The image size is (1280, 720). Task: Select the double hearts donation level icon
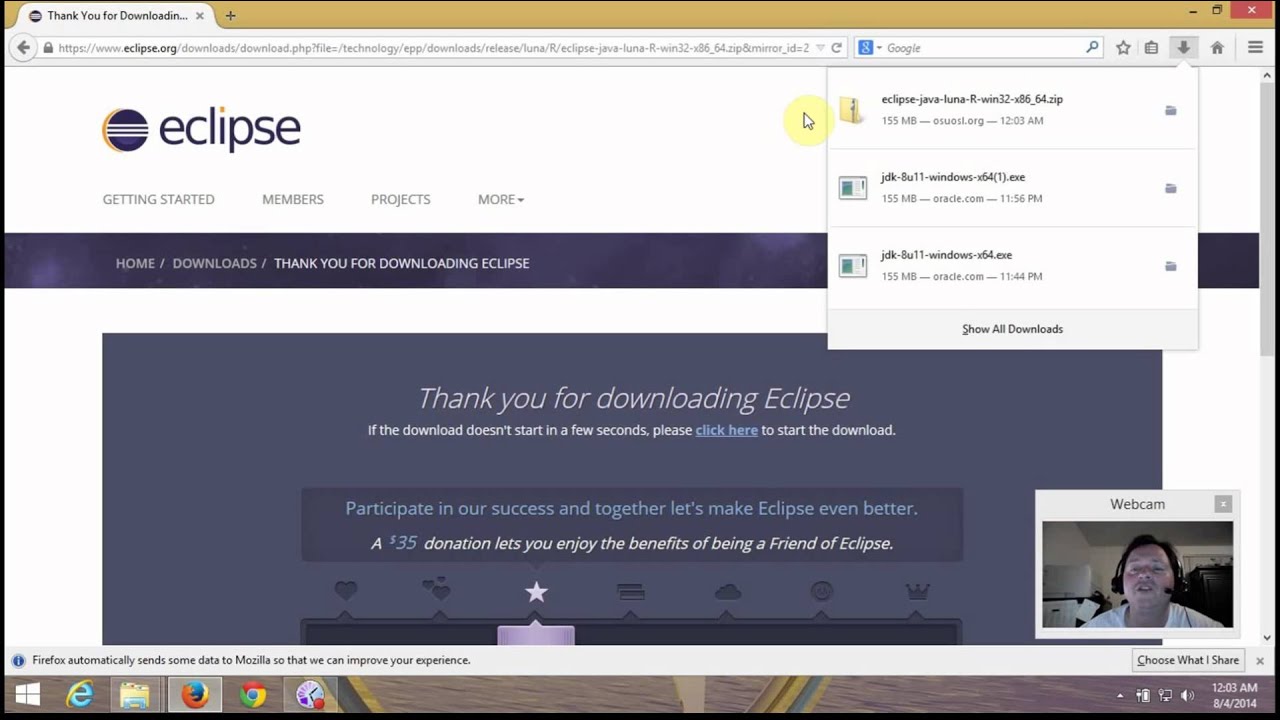pyautogui.click(x=436, y=591)
